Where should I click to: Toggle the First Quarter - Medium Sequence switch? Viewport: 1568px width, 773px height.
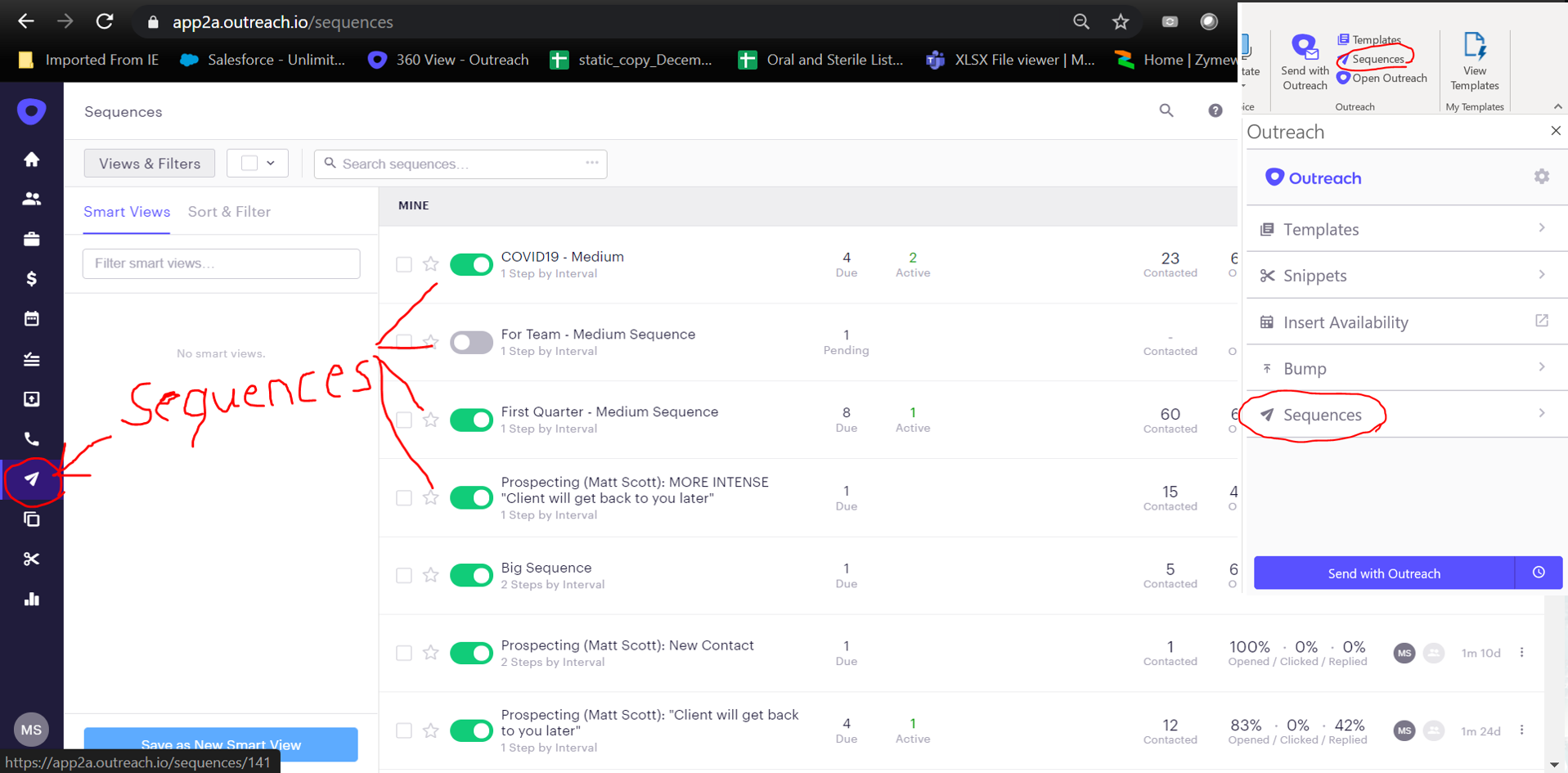pos(471,420)
